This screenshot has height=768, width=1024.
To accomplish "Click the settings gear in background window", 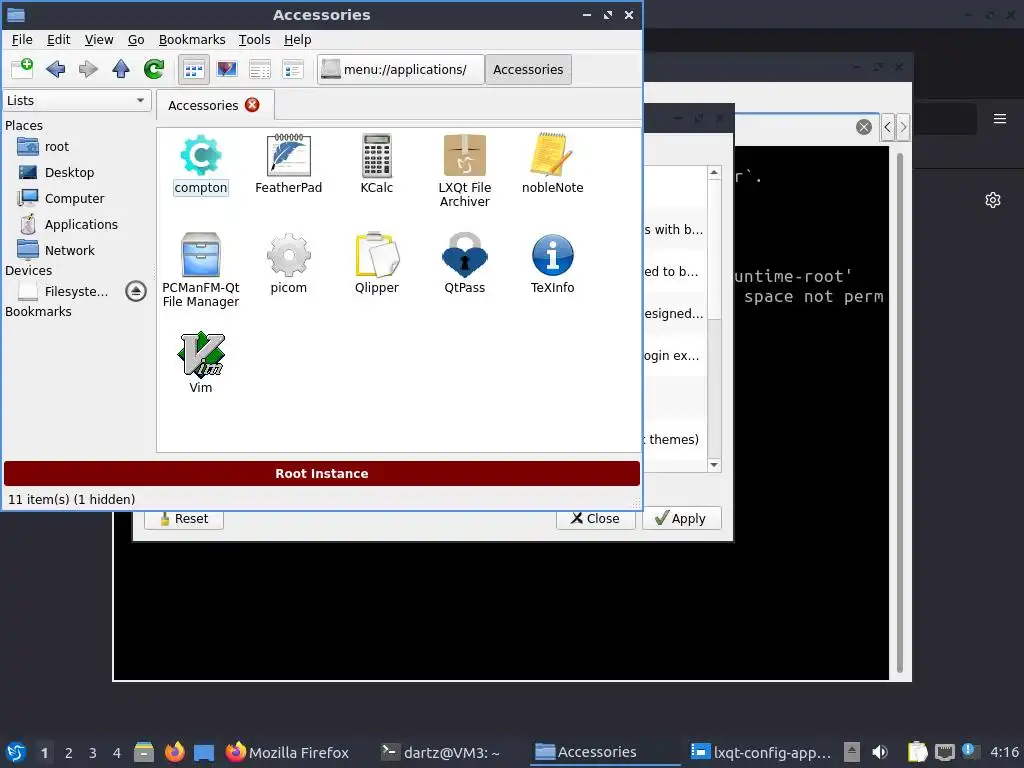I will point(993,200).
